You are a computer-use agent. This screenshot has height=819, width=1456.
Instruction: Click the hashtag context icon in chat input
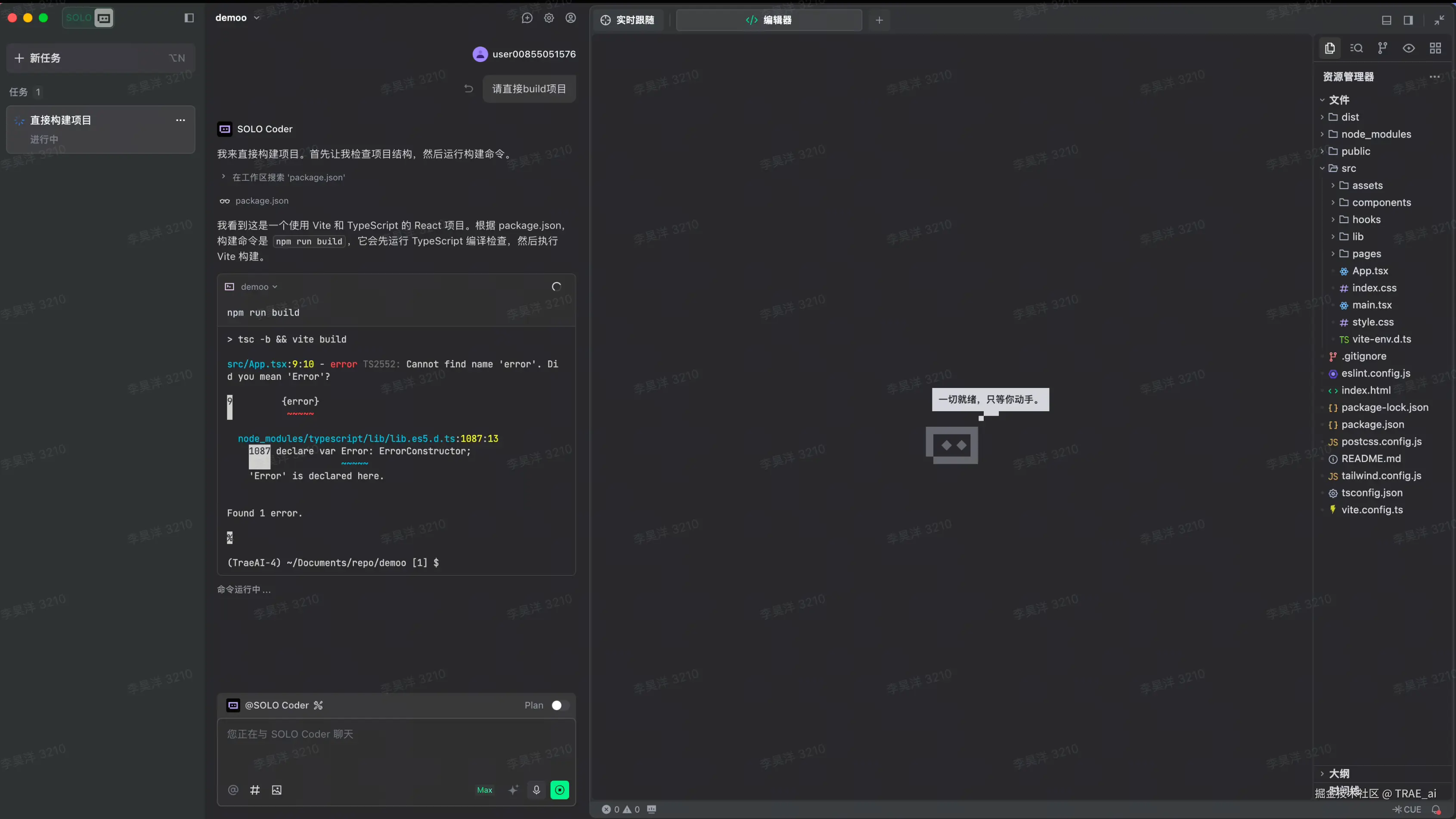click(255, 790)
